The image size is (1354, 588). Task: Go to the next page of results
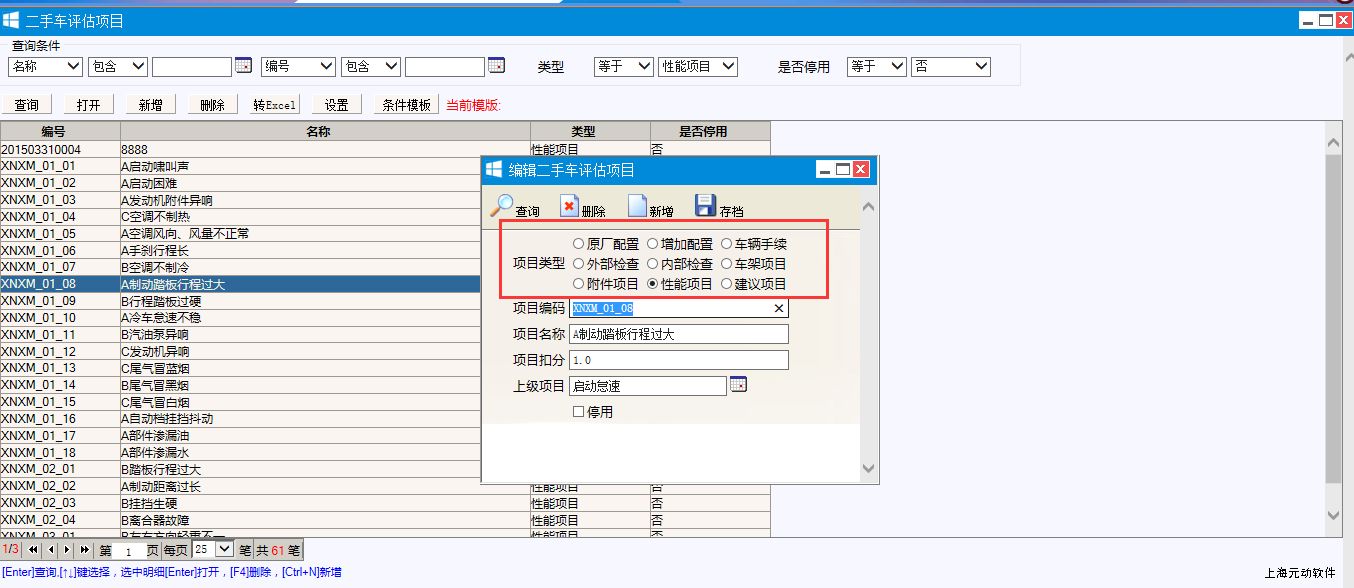pos(68,550)
